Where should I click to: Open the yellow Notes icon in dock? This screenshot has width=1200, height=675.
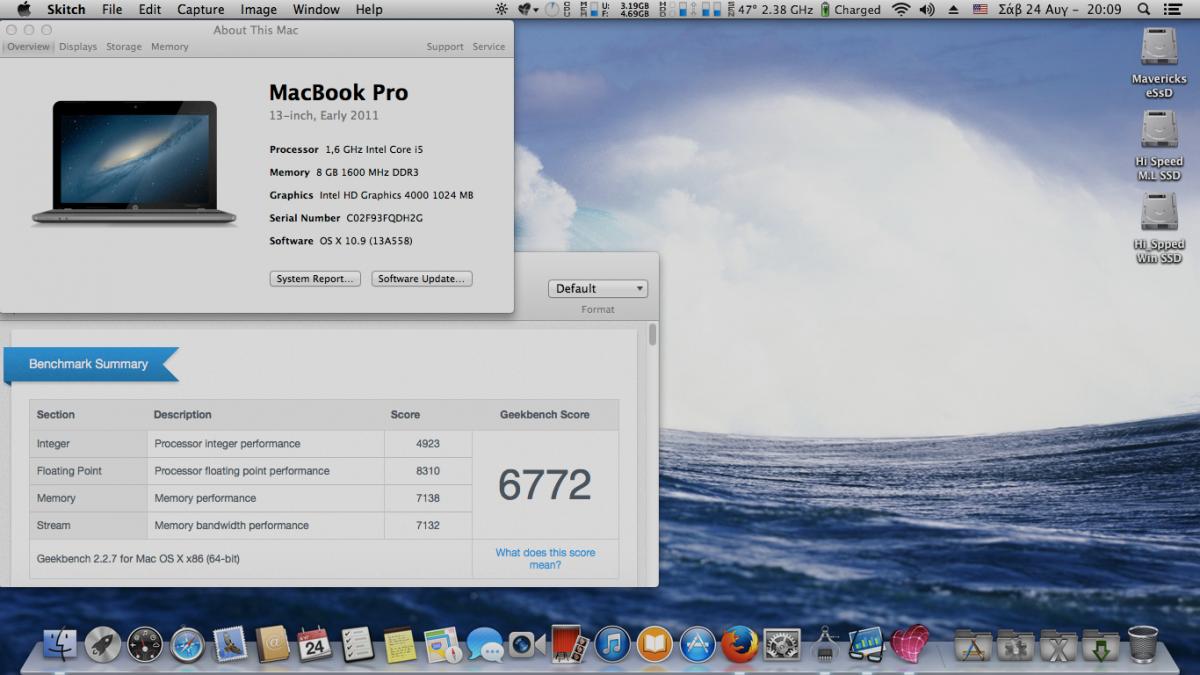399,645
